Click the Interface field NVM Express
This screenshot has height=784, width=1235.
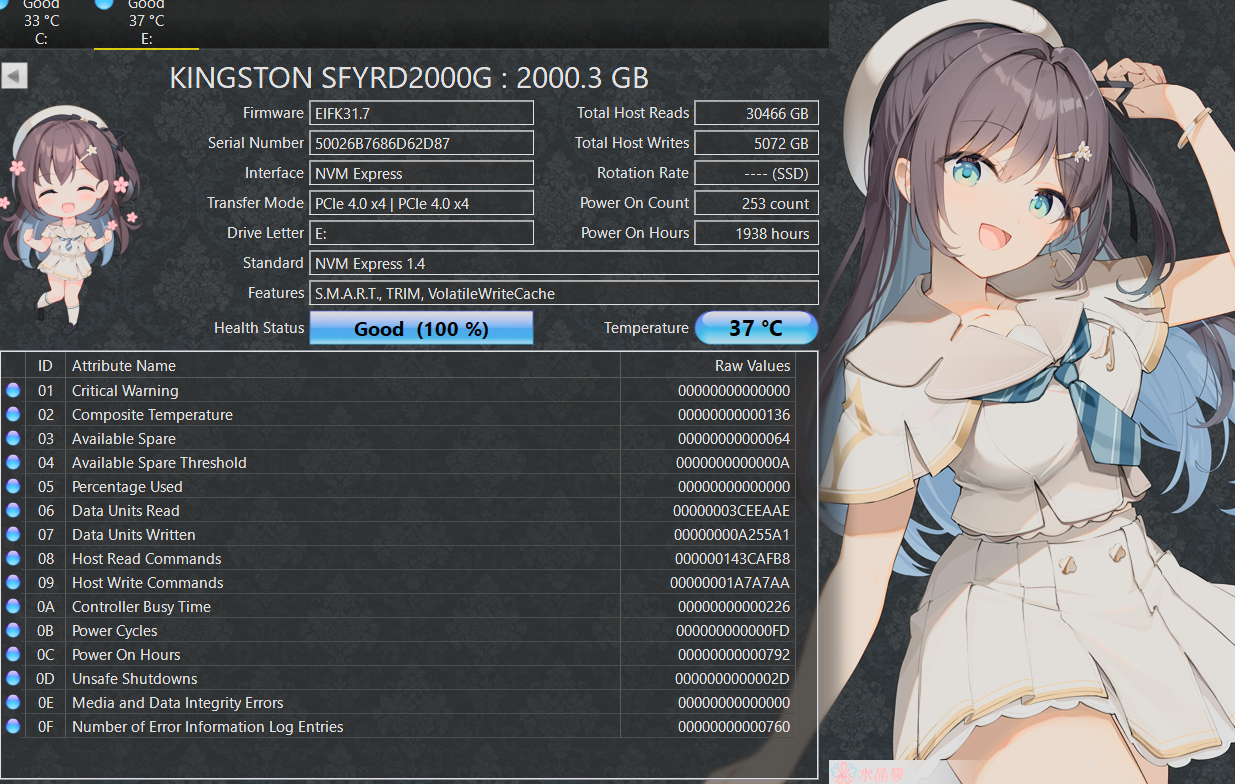coord(421,173)
